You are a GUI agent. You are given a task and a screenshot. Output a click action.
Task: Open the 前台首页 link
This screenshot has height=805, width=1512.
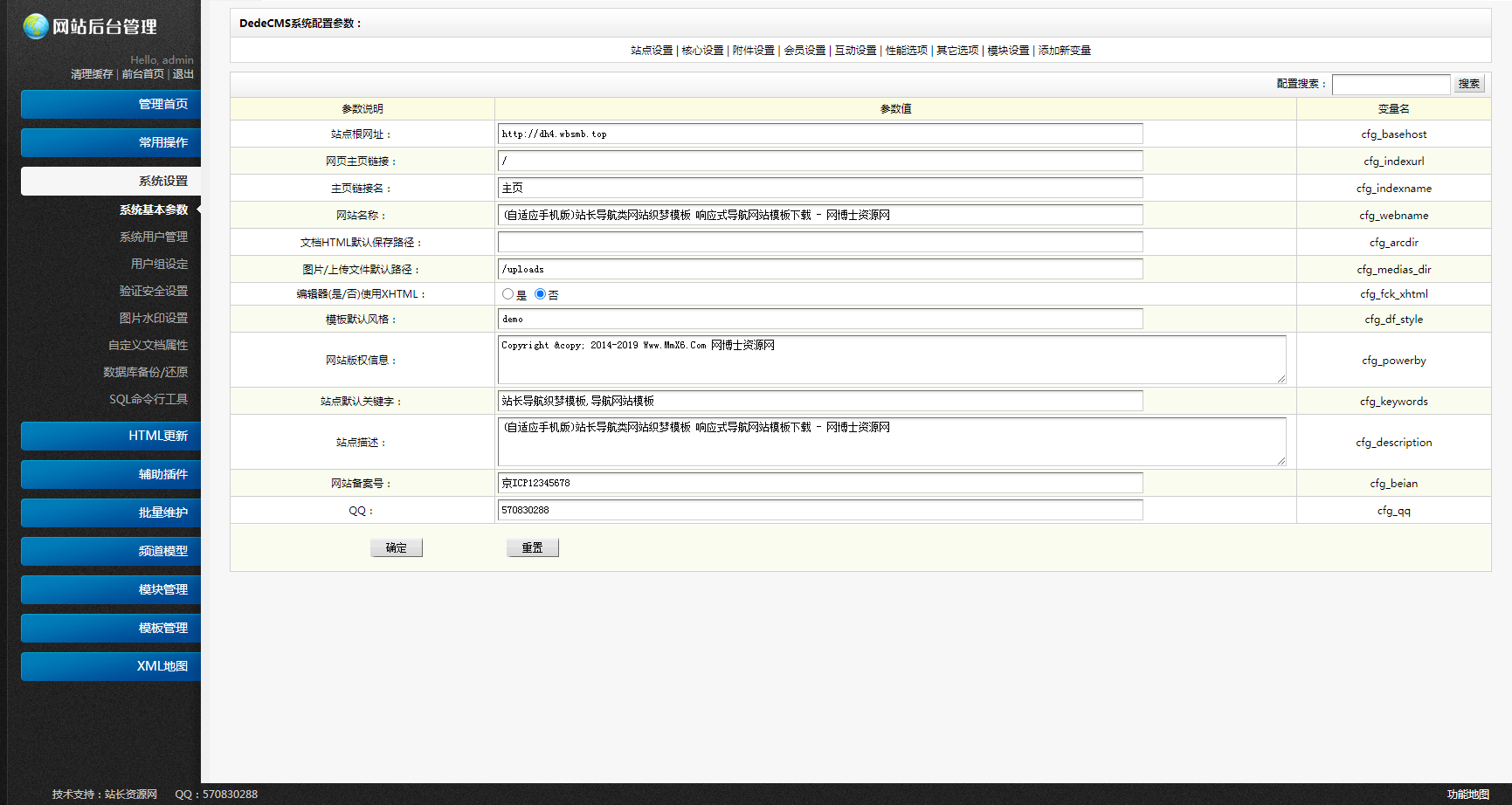click(x=142, y=74)
